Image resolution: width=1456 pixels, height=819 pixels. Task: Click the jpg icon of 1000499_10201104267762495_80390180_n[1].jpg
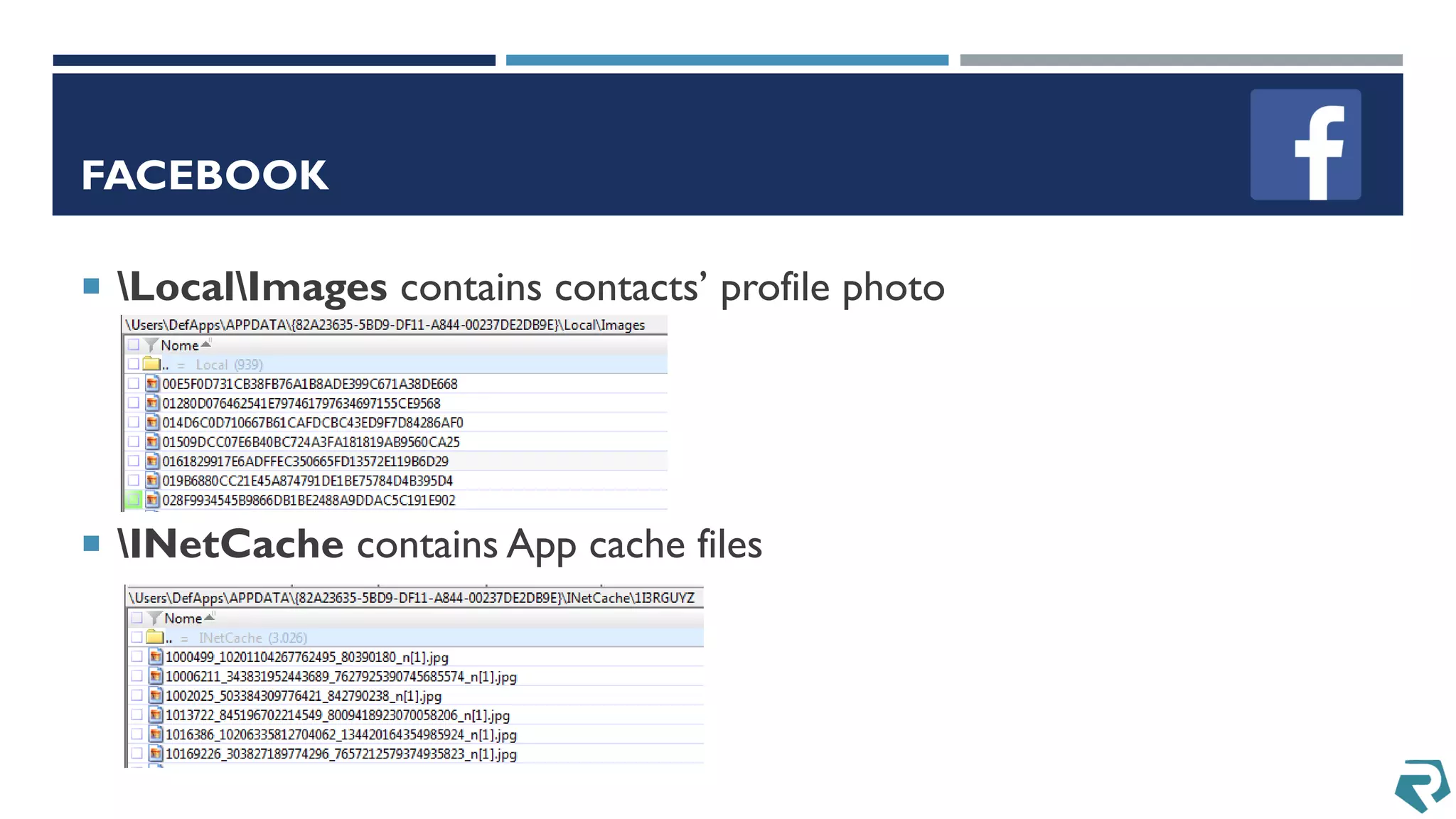[156, 657]
